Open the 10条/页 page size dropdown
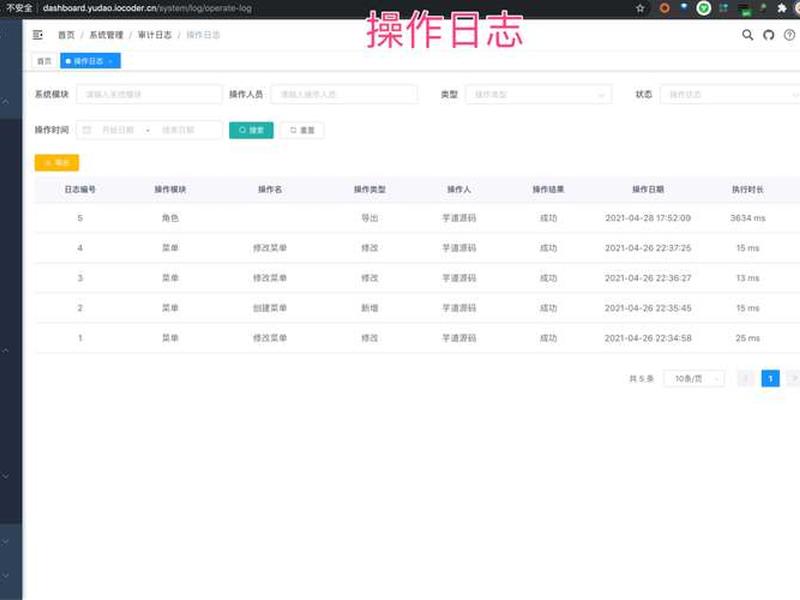The width and height of the screenshot is (800, 600). point(694,379)
